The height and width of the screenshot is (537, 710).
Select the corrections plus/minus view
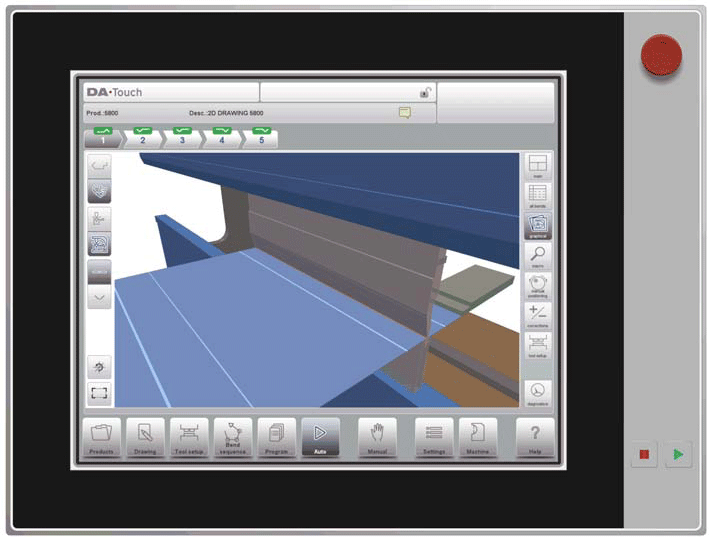538,316
